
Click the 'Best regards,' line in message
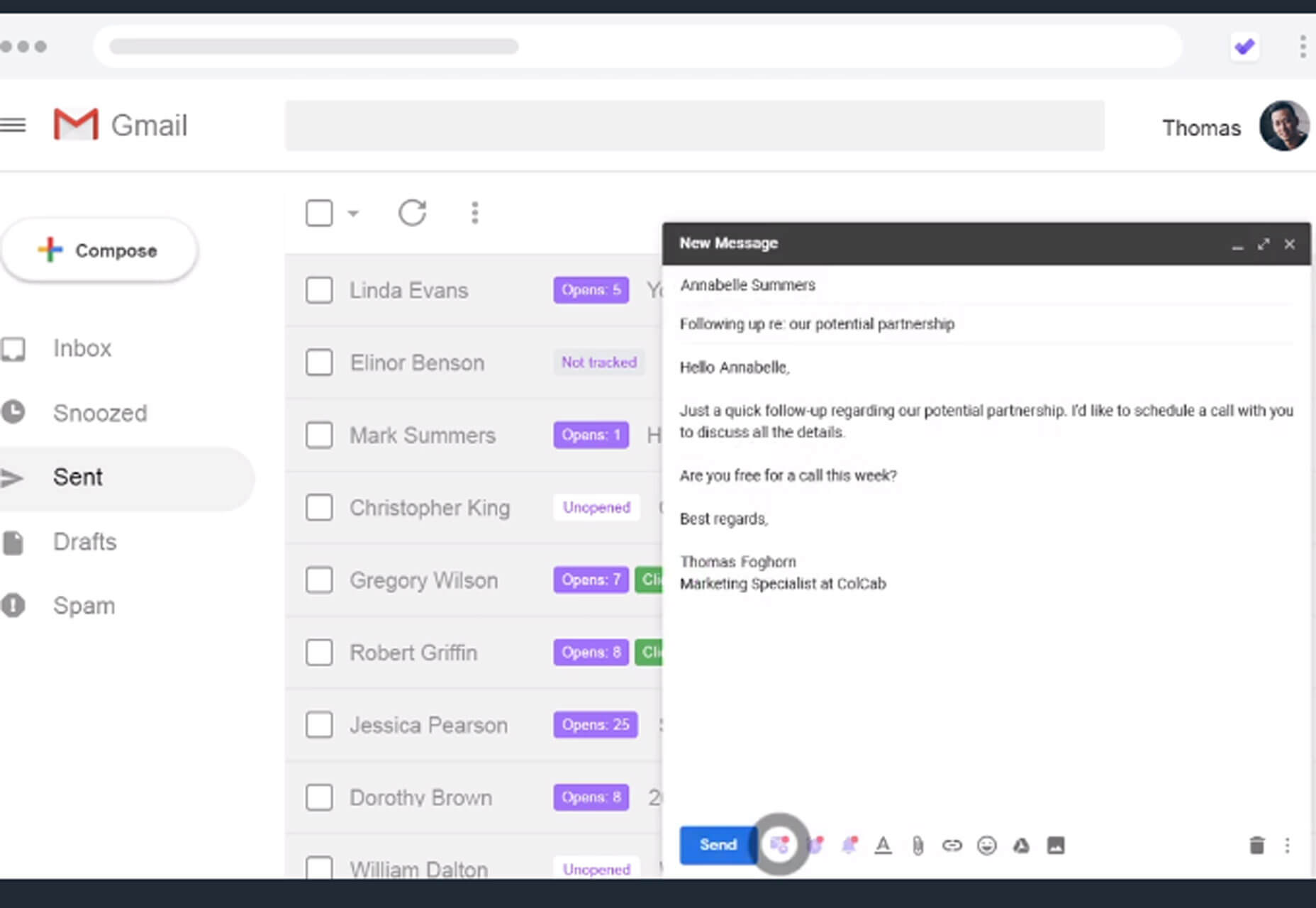(x=723, y=519)
